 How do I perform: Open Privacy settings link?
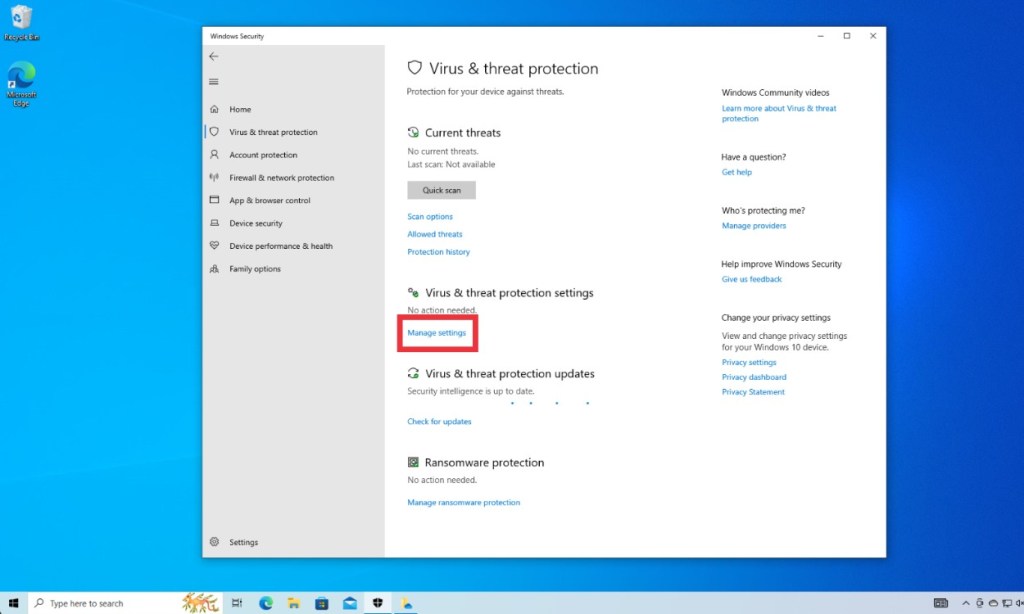click(748, 363)
